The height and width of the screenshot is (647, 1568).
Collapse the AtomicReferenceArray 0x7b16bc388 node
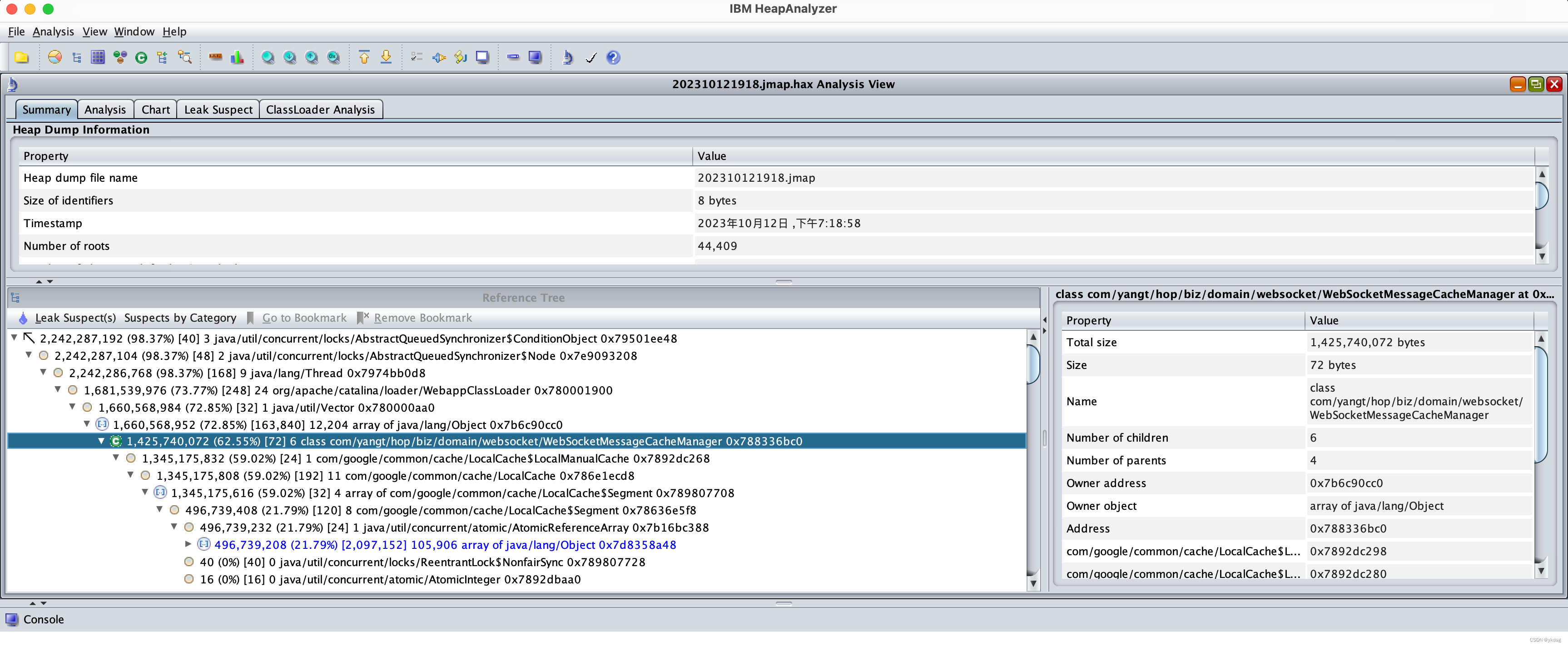(x=174, y=527)
